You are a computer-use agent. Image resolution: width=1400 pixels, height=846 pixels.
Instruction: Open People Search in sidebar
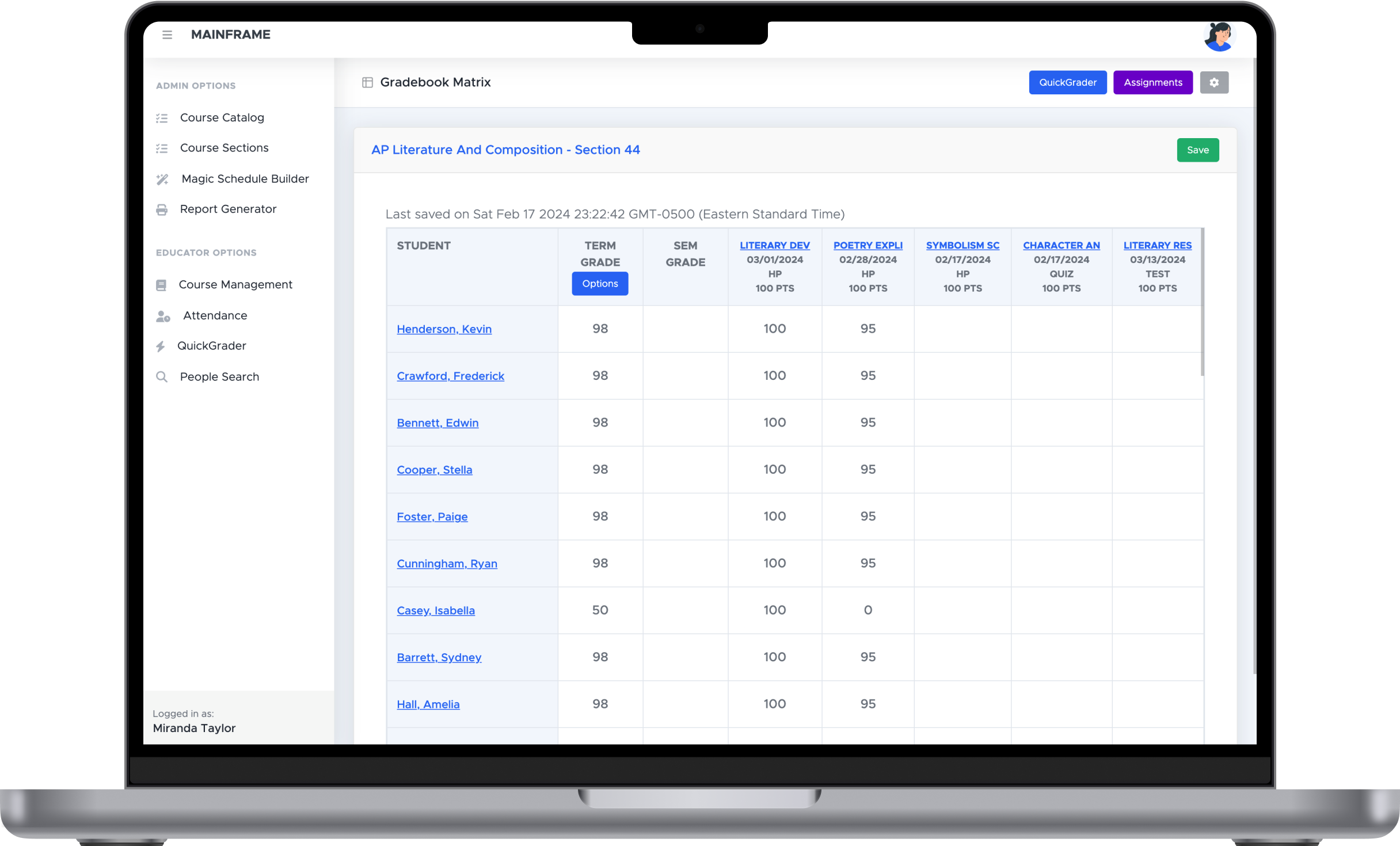click(219, 376)
